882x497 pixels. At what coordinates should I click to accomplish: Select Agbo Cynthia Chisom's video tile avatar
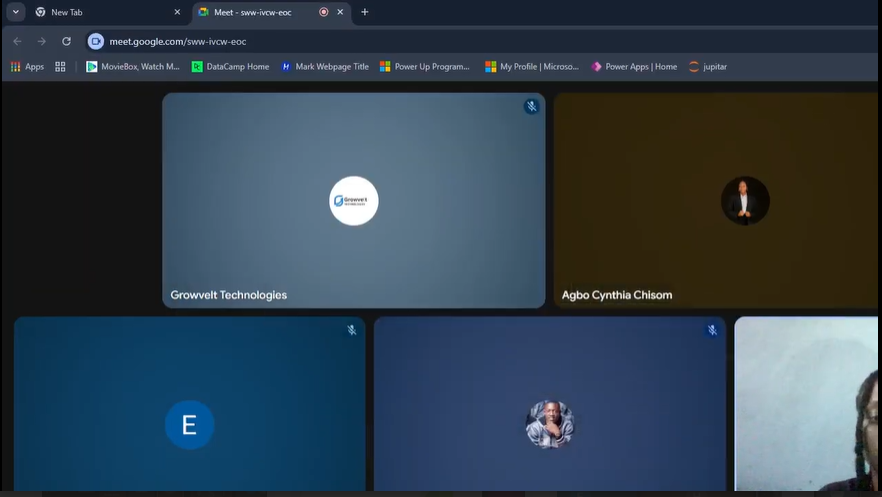point(745,201)
